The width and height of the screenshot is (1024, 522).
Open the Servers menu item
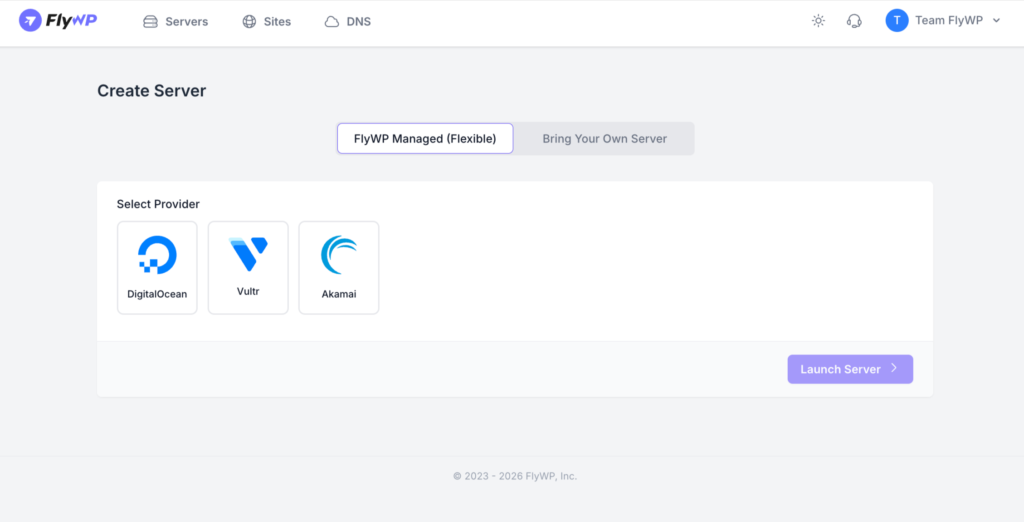click(x=187, y=21)
